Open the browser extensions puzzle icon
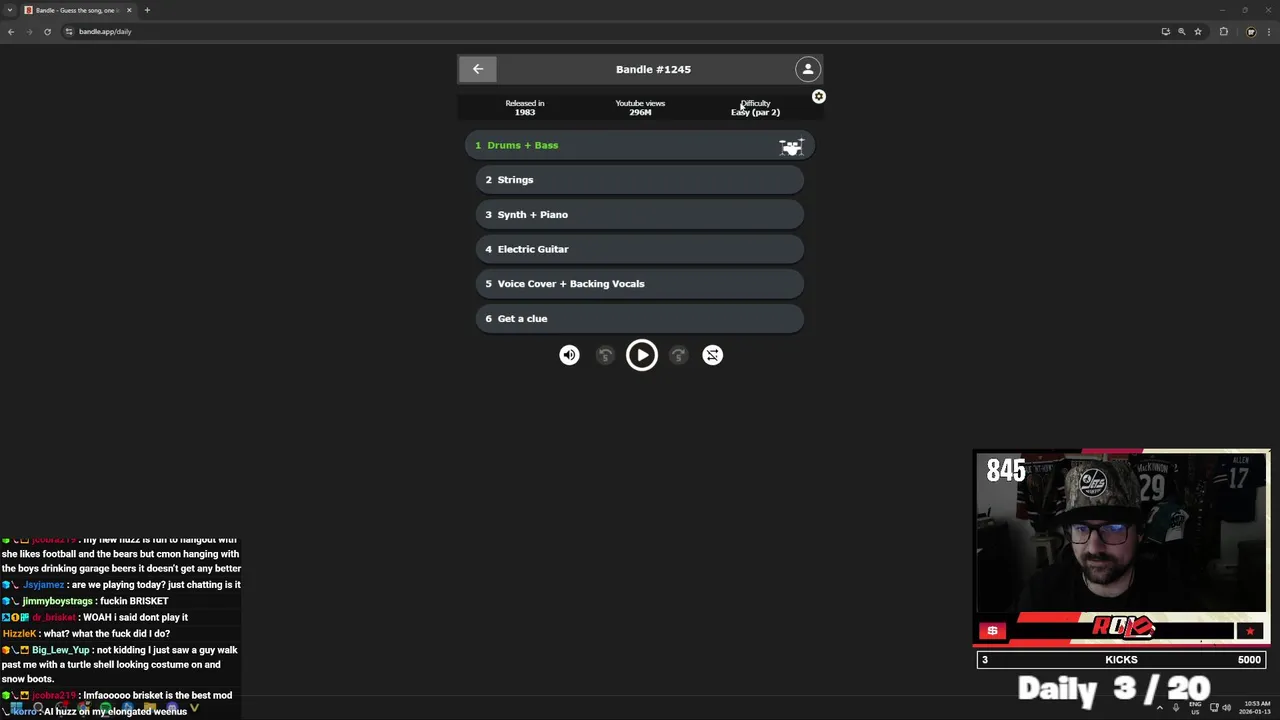The image size is (1280, 720). [x=1224, y=32]
